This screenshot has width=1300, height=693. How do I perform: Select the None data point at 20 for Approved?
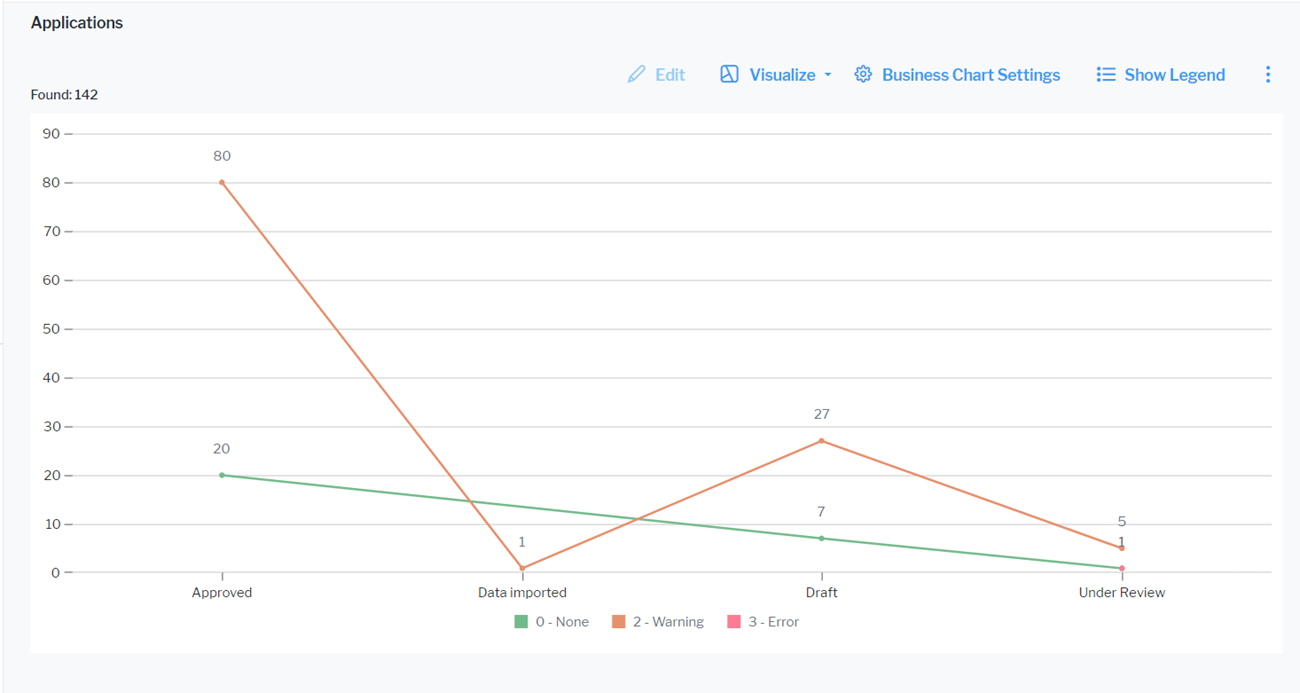(x=222, y=475)
